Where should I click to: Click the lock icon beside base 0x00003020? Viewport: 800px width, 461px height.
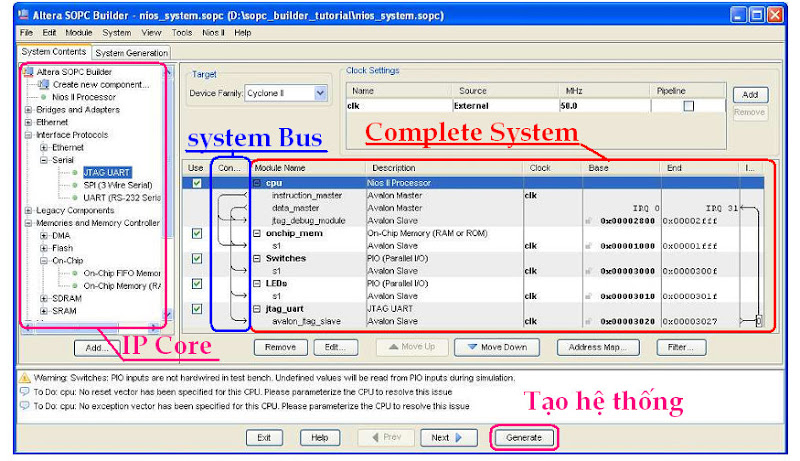click(589, 322)
